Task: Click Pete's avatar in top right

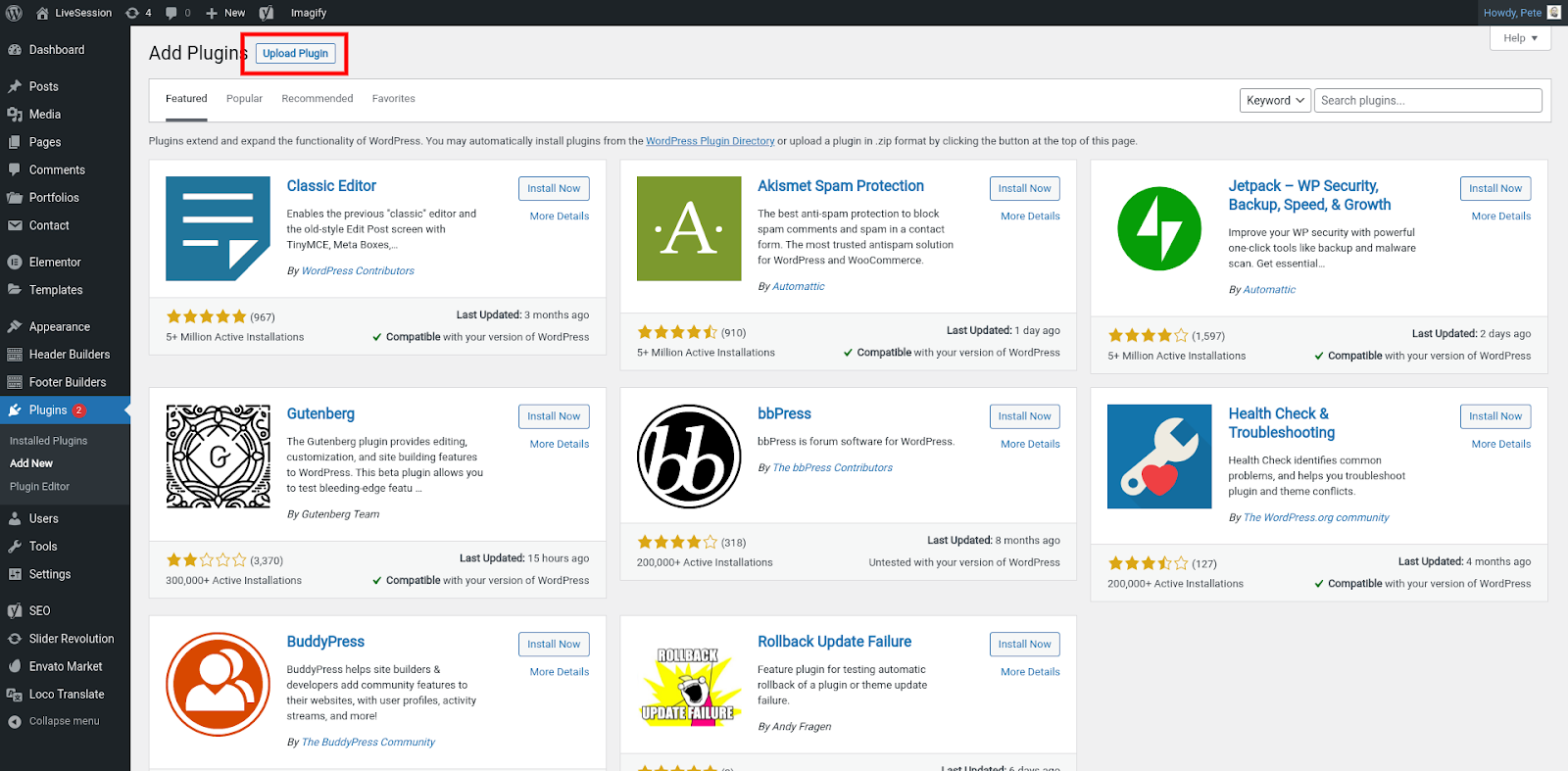Action: [1554, 13]
